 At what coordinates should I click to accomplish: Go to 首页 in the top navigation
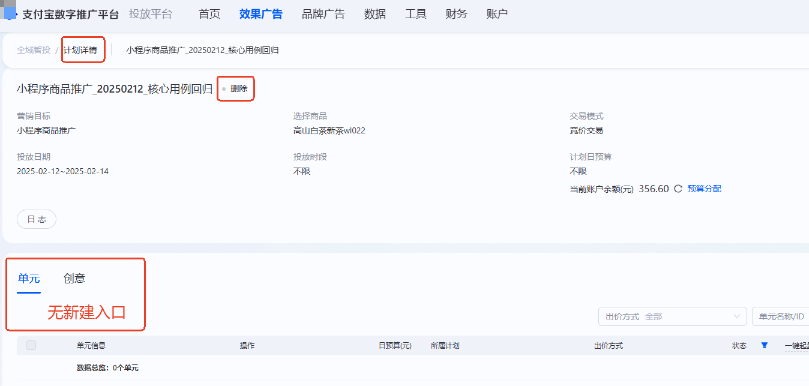pyautogui.click(x=209, y=14)
